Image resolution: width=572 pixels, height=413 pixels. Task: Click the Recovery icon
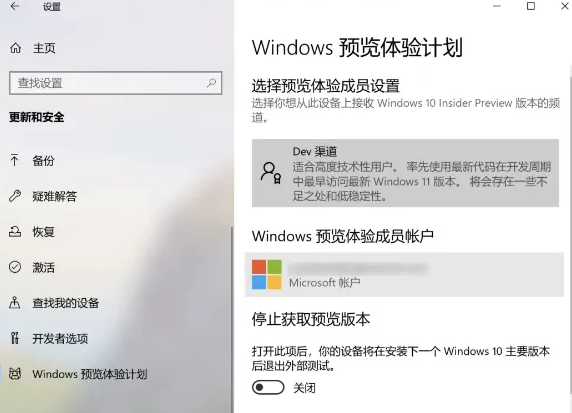(15, 232)
